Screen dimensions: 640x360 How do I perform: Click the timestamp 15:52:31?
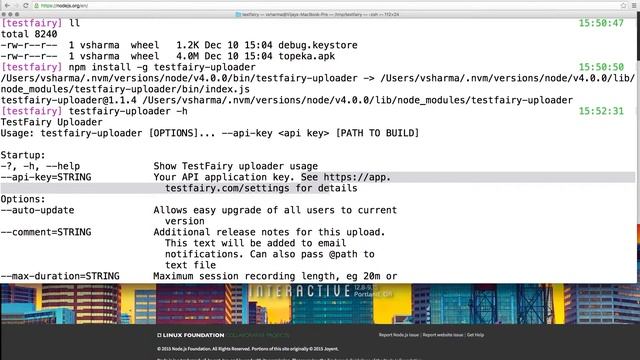[601, 111]
